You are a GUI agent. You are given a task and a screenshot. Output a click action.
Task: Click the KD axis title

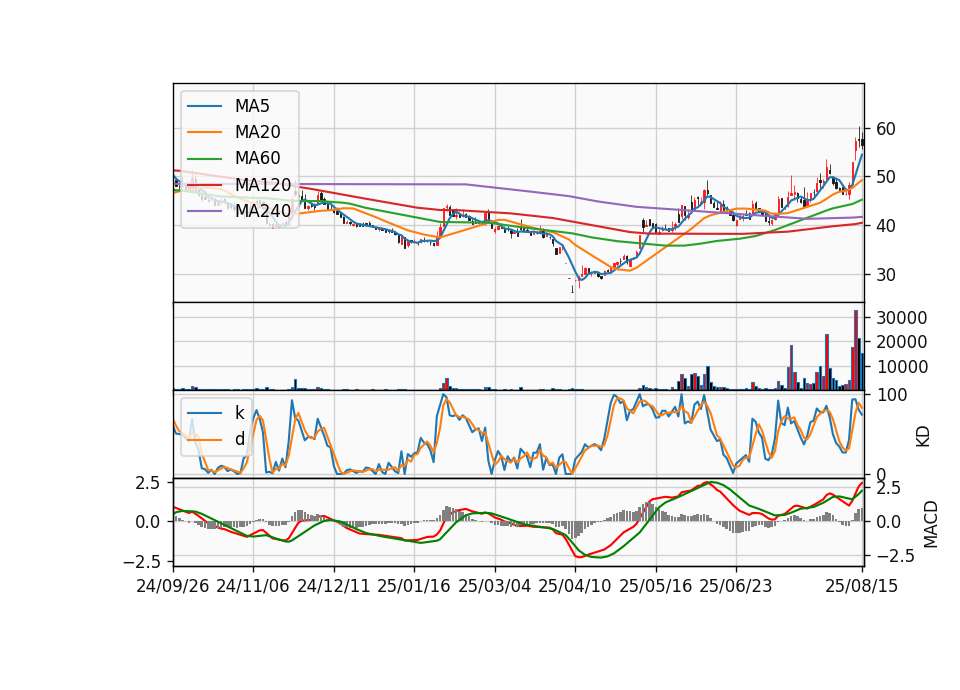923,437
